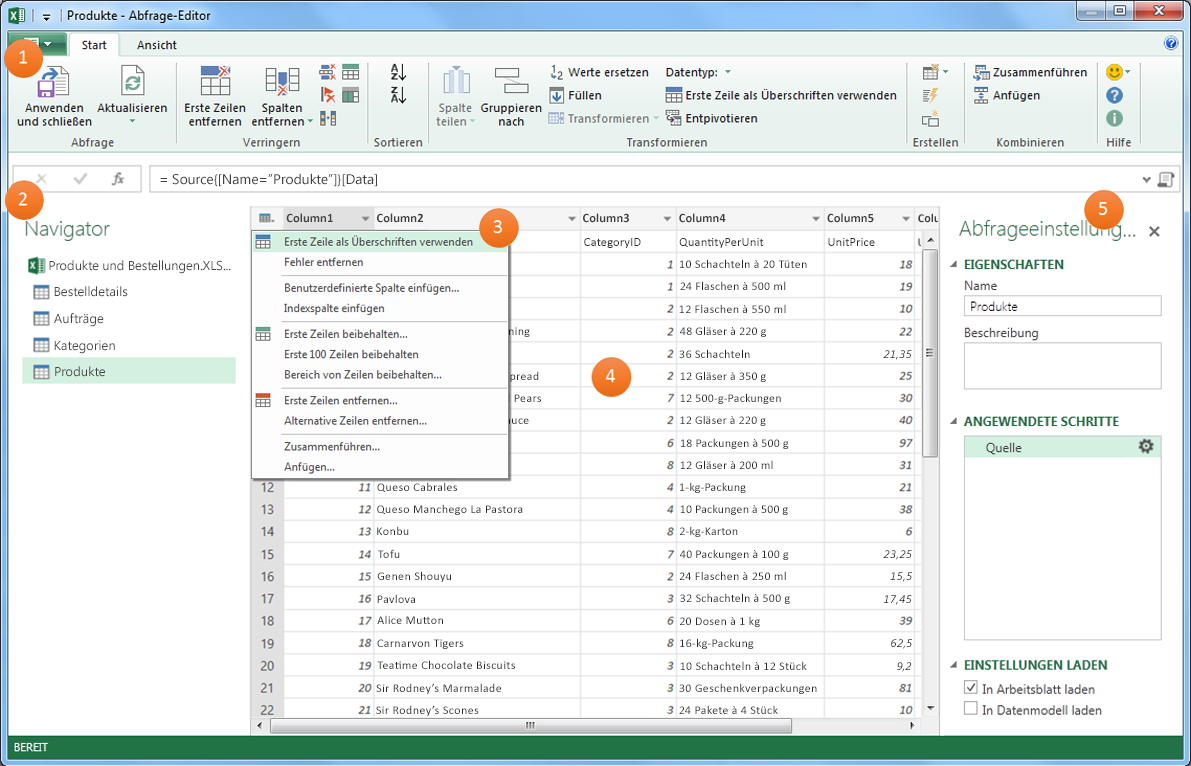Screen dimensions: 1191x766
Task: Open the Column1 filter dropdown arrow
Action: (365, 219)
